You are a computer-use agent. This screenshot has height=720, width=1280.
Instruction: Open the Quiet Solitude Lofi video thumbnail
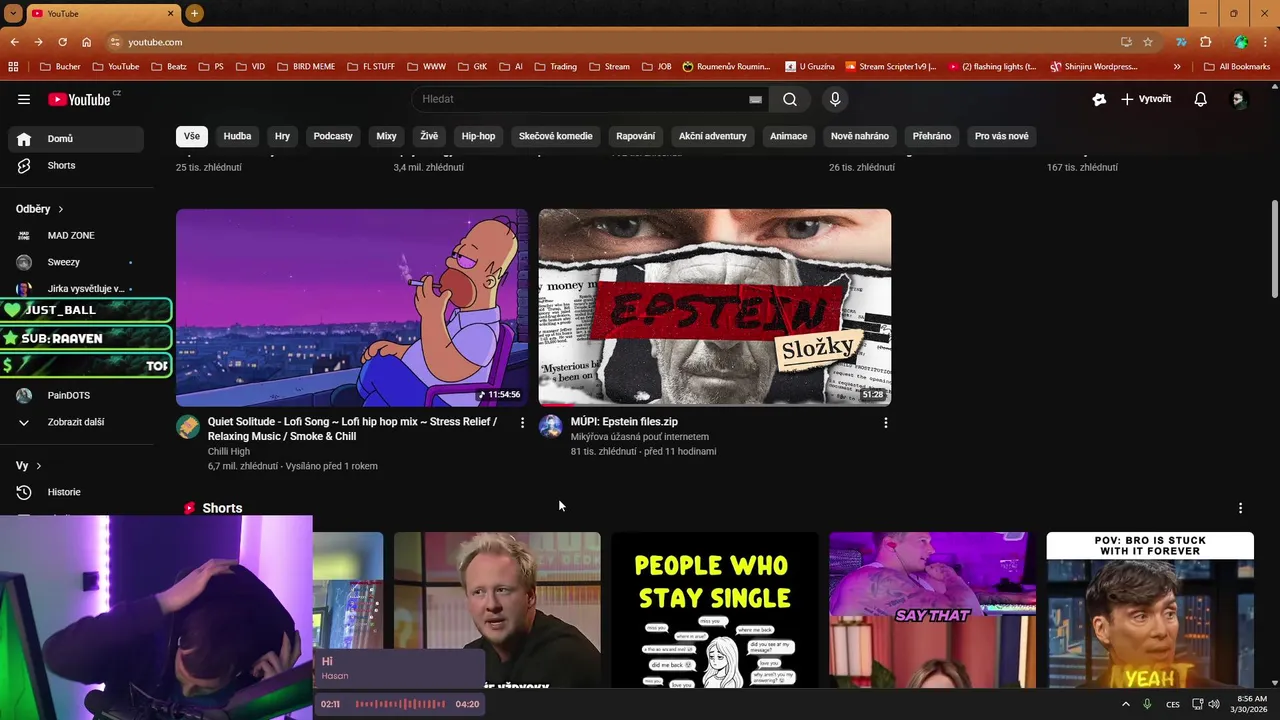pos(352,307)
